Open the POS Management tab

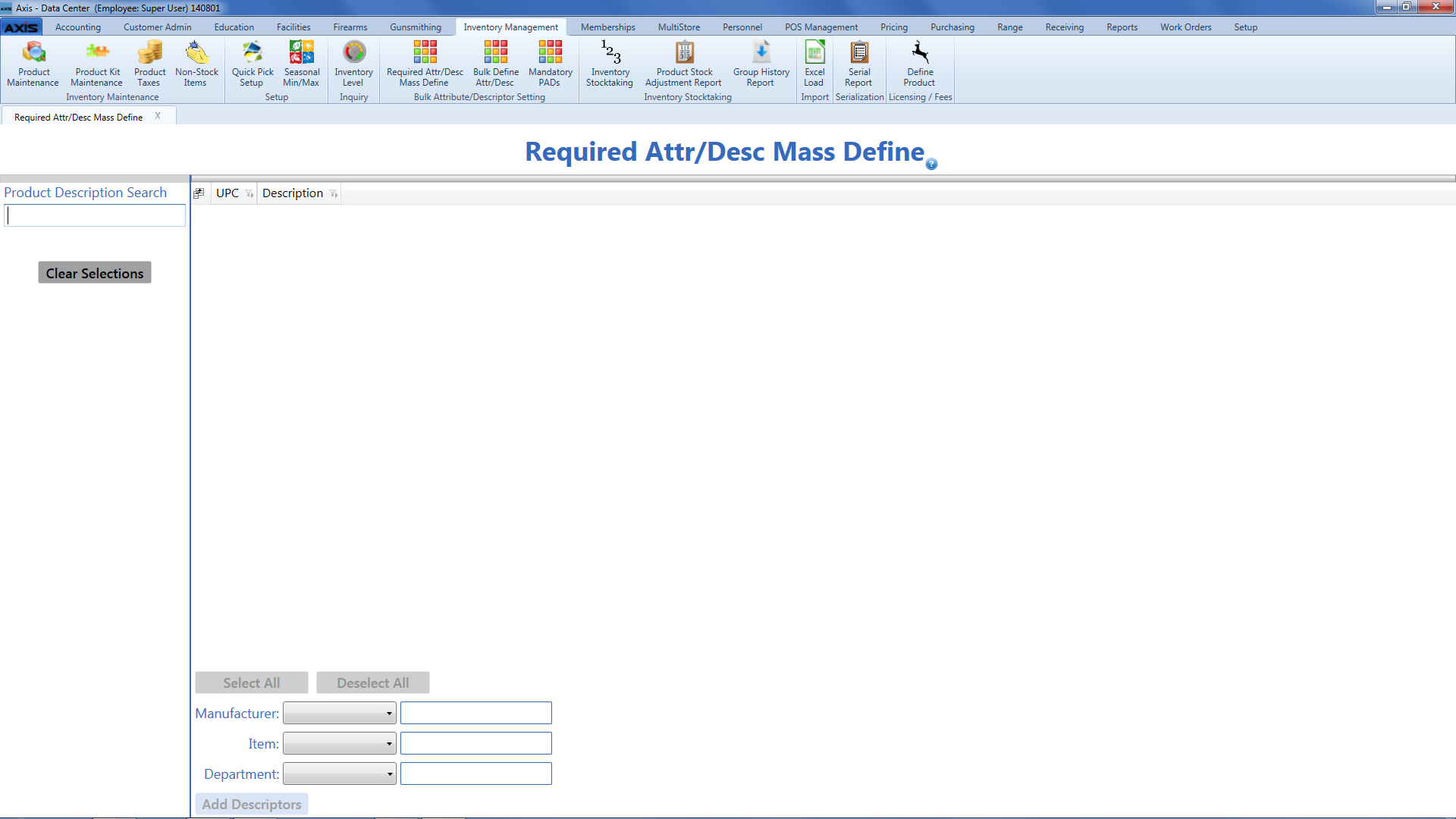pyautogui.click(x=821, y=27)
